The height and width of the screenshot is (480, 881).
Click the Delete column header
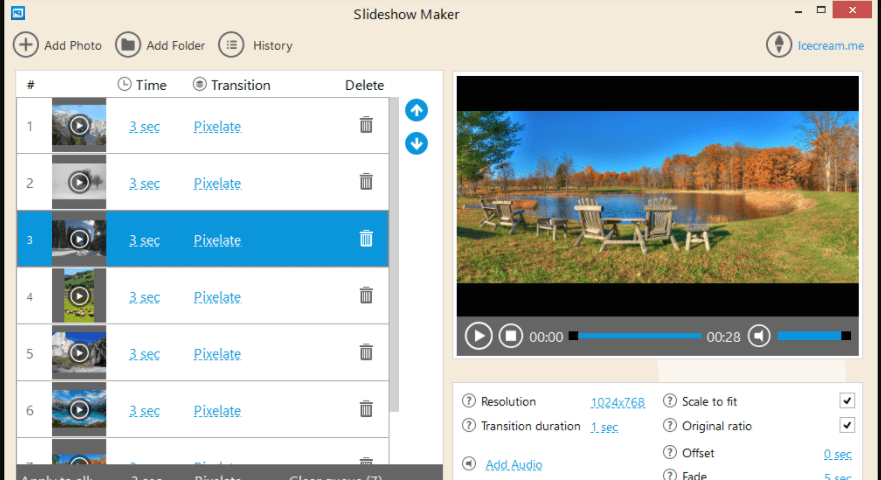pyautogui.click(x=364, y=85)
